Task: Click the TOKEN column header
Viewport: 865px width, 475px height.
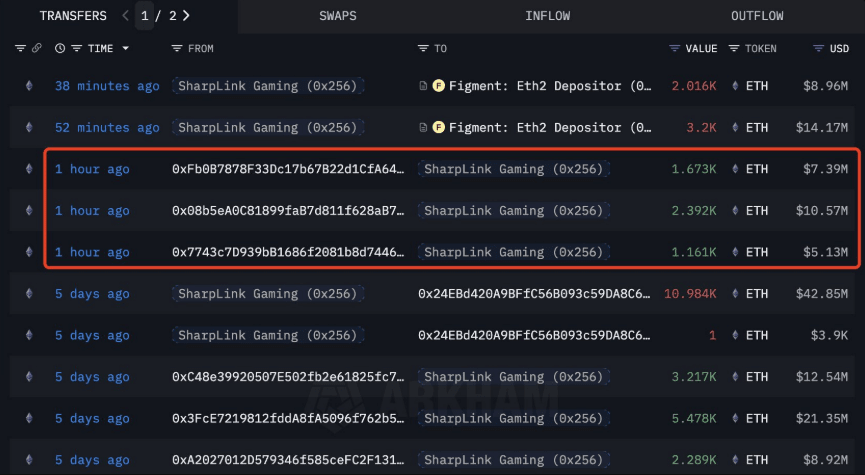Action: click(761, 49)
